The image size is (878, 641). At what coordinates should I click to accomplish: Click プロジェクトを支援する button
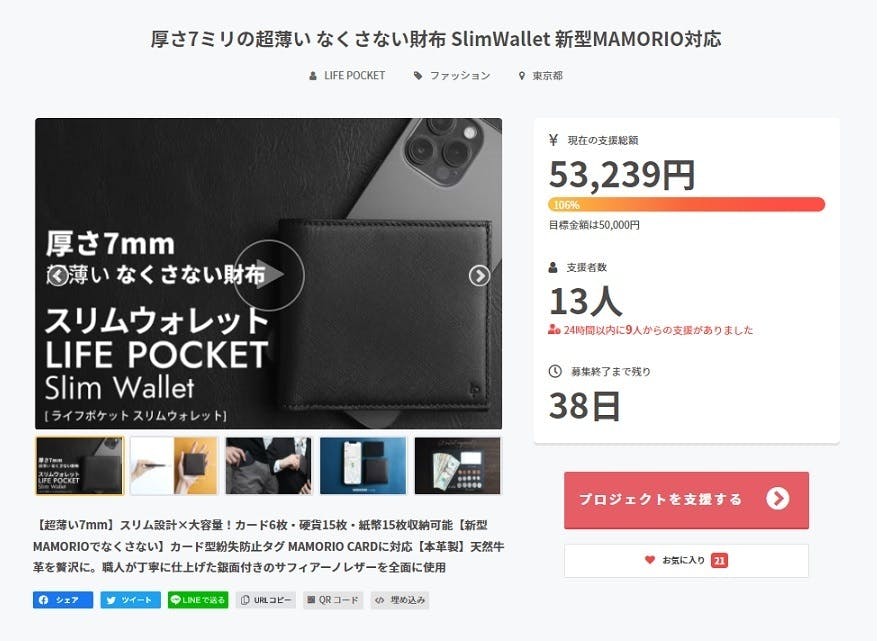coord(686,500)
